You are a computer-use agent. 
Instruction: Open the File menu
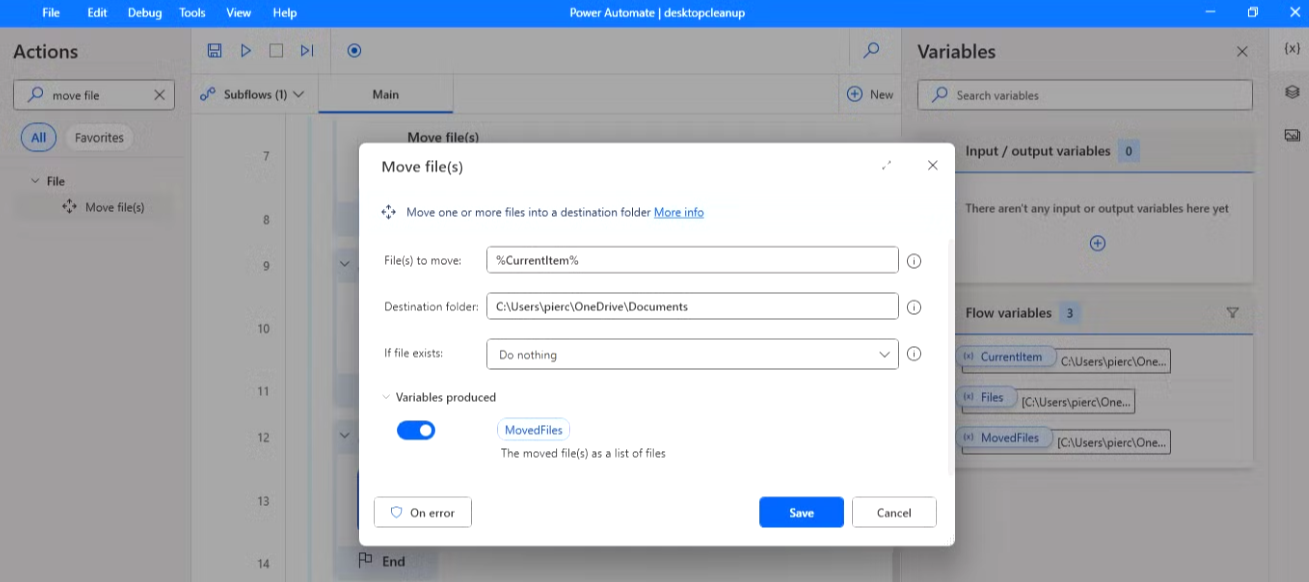[51, 12]
